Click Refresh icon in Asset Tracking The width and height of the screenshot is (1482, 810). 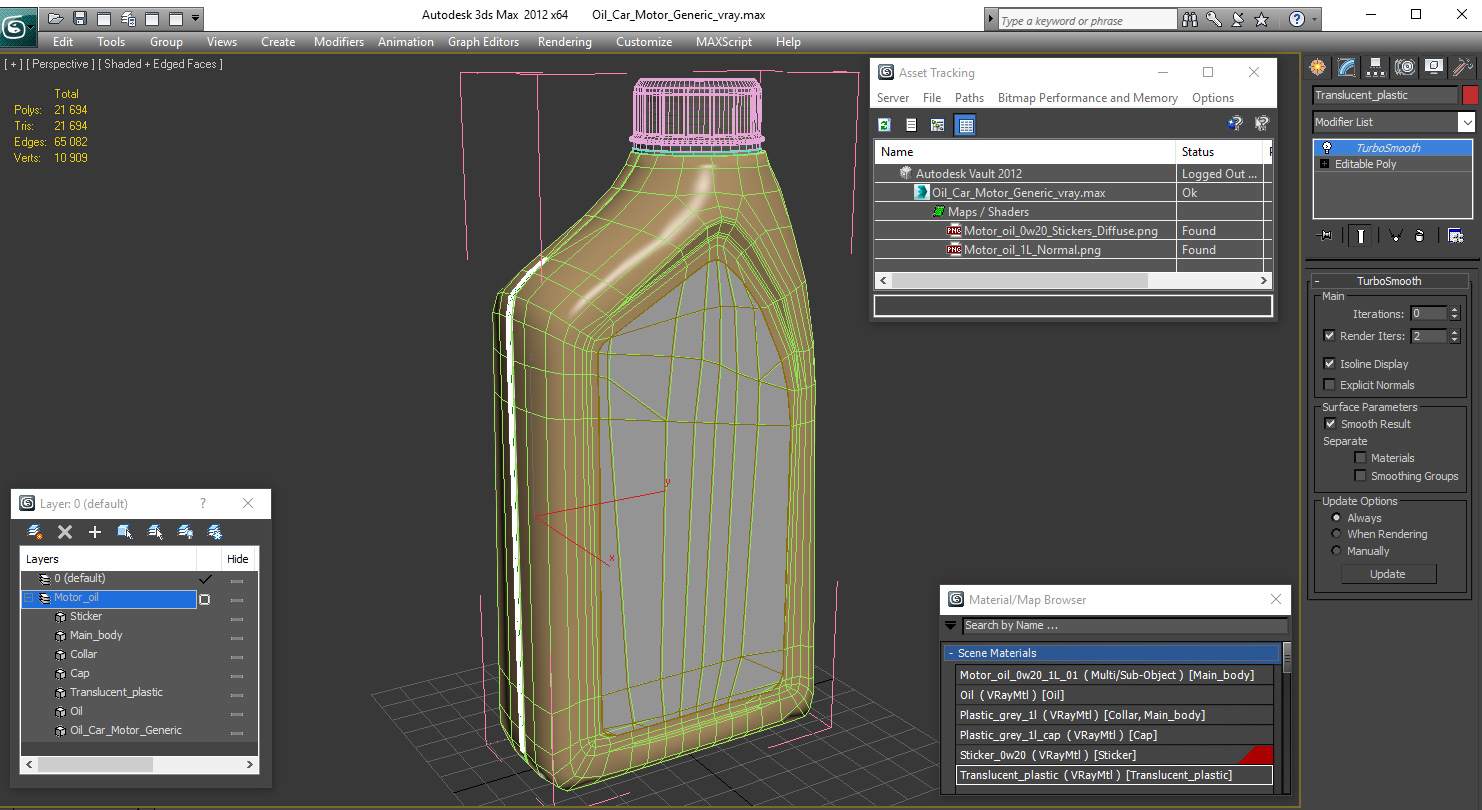[x=884, y=125]
